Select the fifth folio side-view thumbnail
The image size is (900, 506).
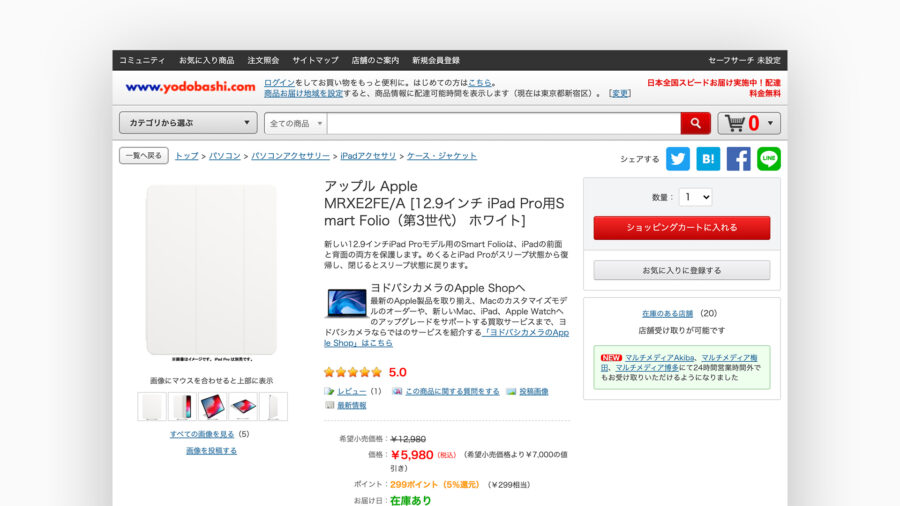273,407
